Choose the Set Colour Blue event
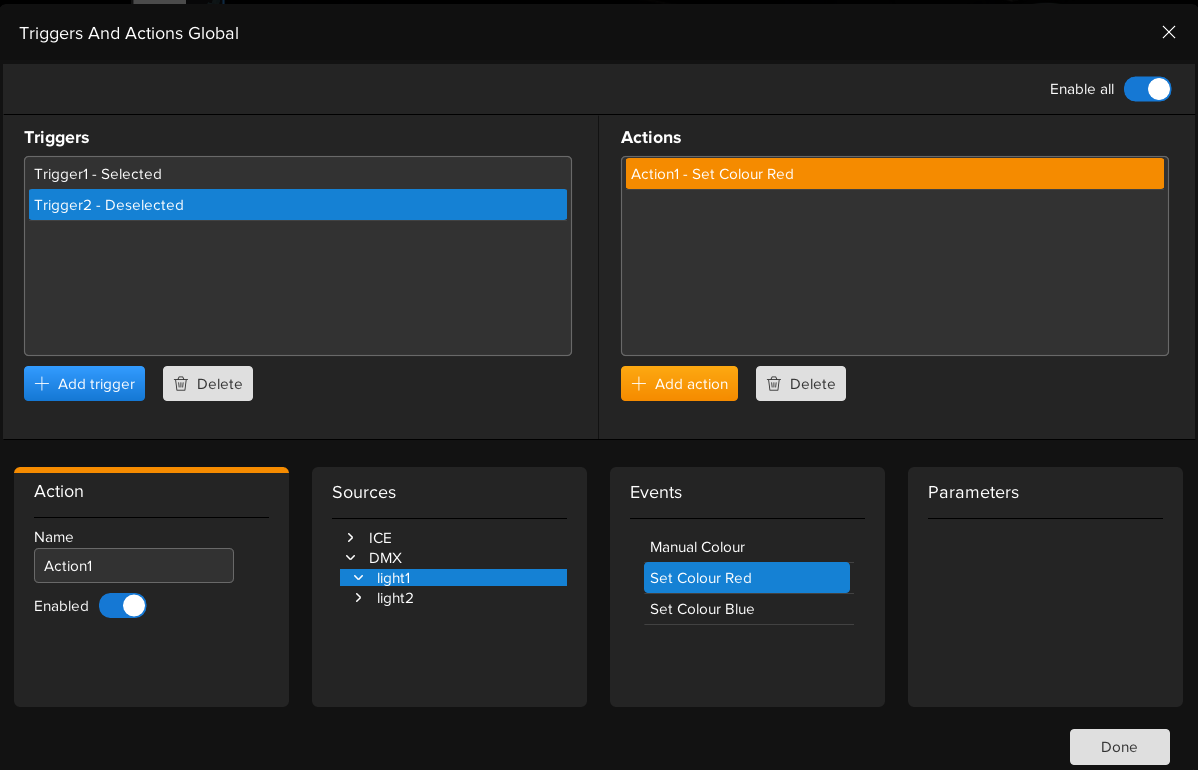The width and height of the screenshot is (1198, 770). coord(702,609)
